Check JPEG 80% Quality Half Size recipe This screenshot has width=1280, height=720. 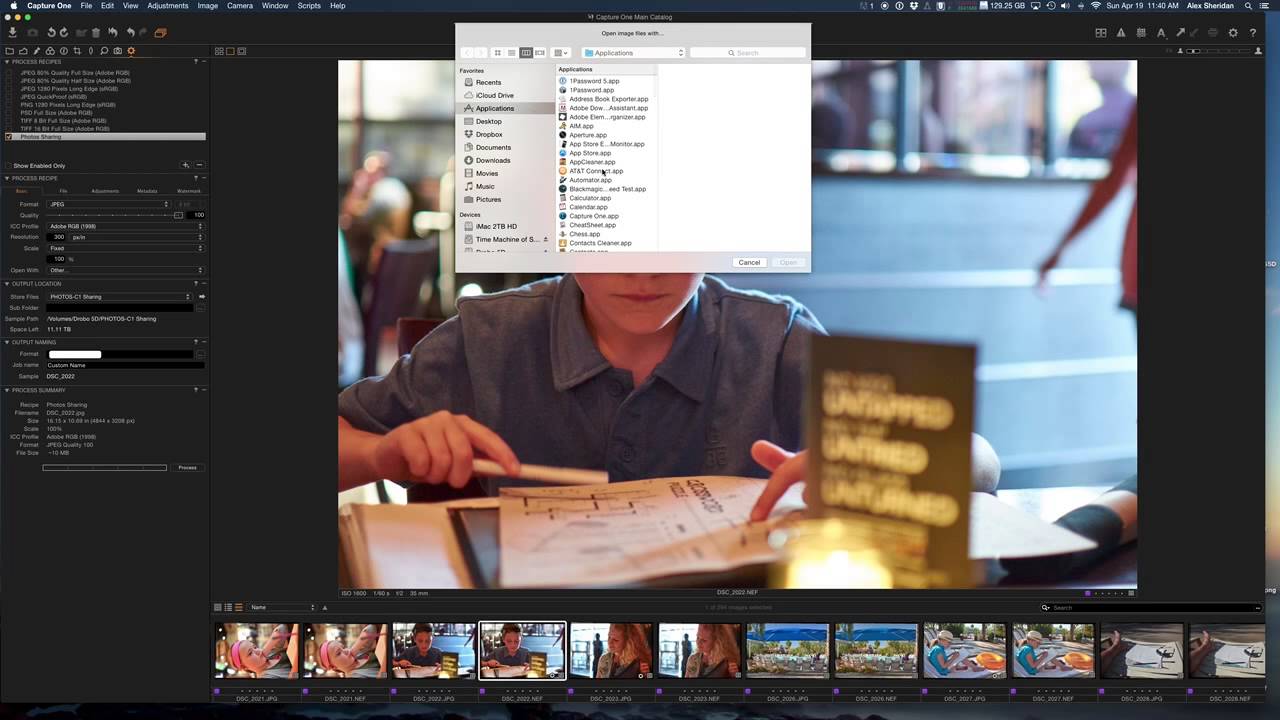click(x=9, y=81)
